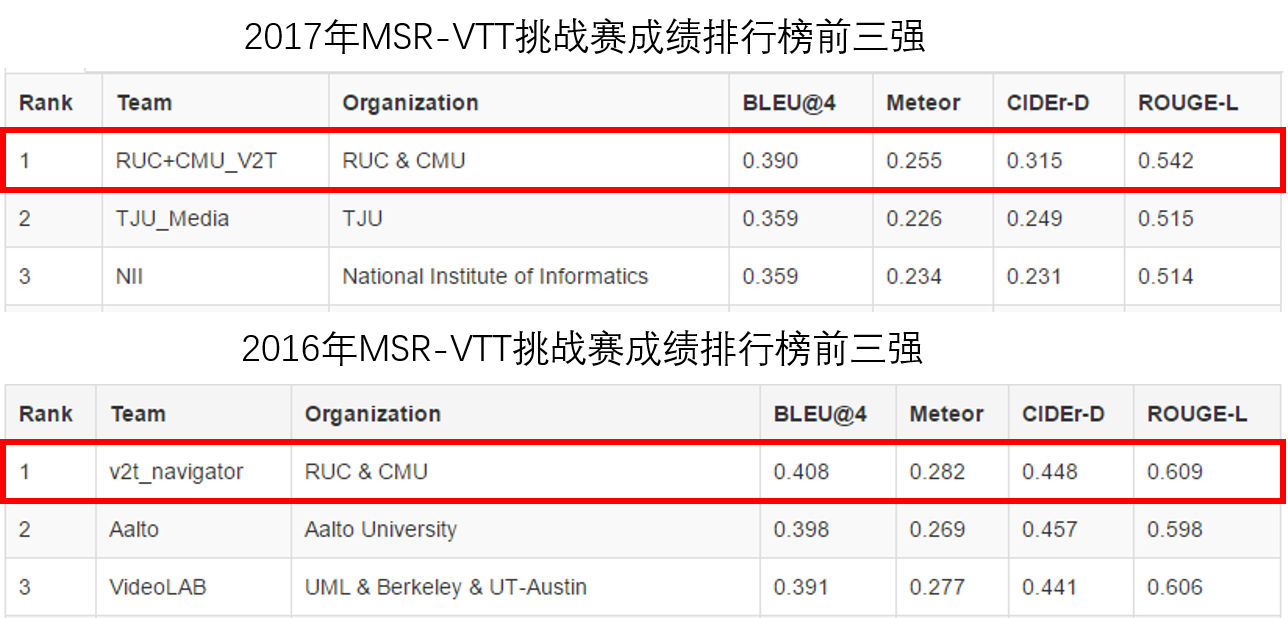Click the ROUGE-L header in the bottom table

(x=1197, y=414)
